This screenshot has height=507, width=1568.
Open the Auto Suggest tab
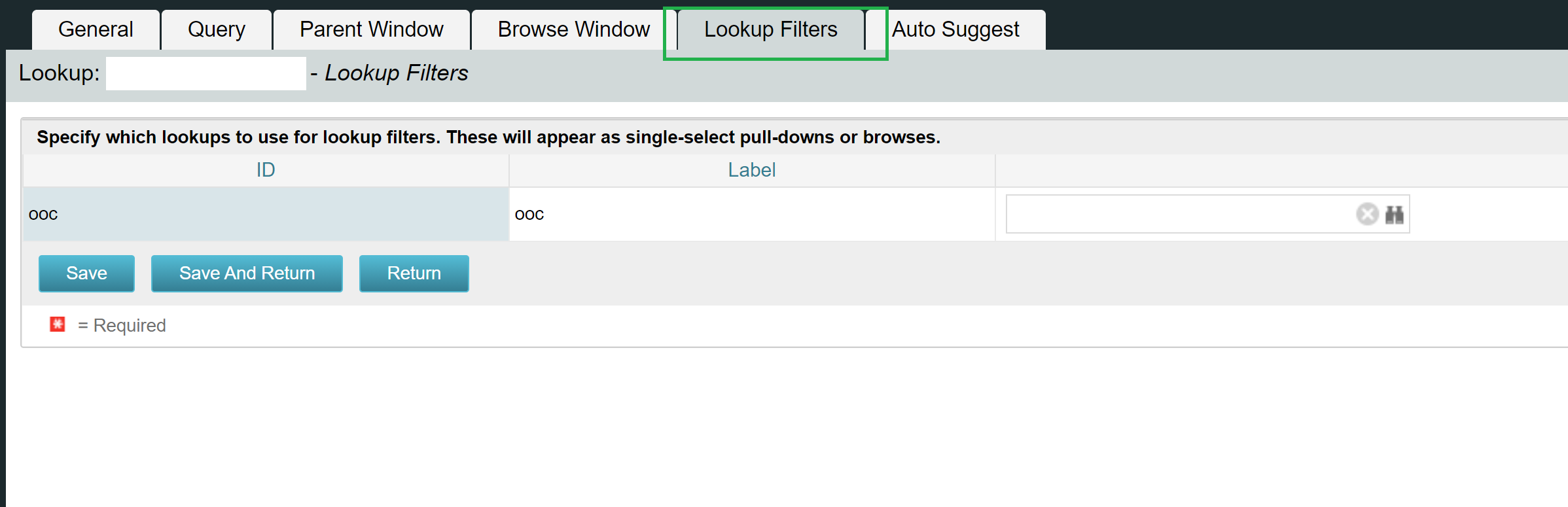955,29
